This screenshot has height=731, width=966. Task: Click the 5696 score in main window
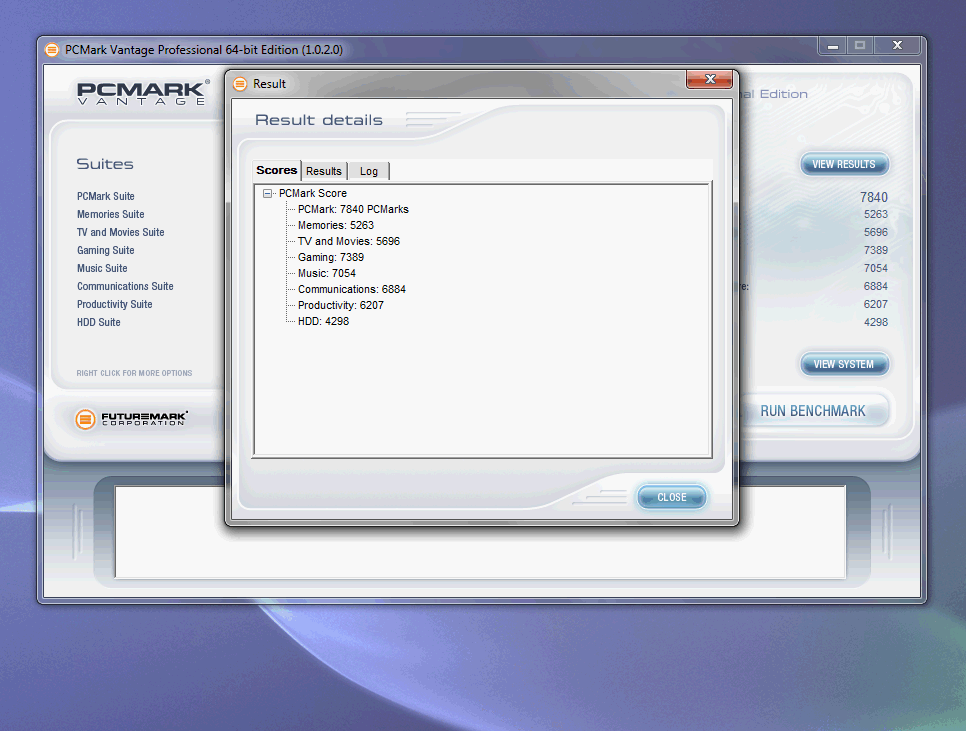click(x=875, y=232)
